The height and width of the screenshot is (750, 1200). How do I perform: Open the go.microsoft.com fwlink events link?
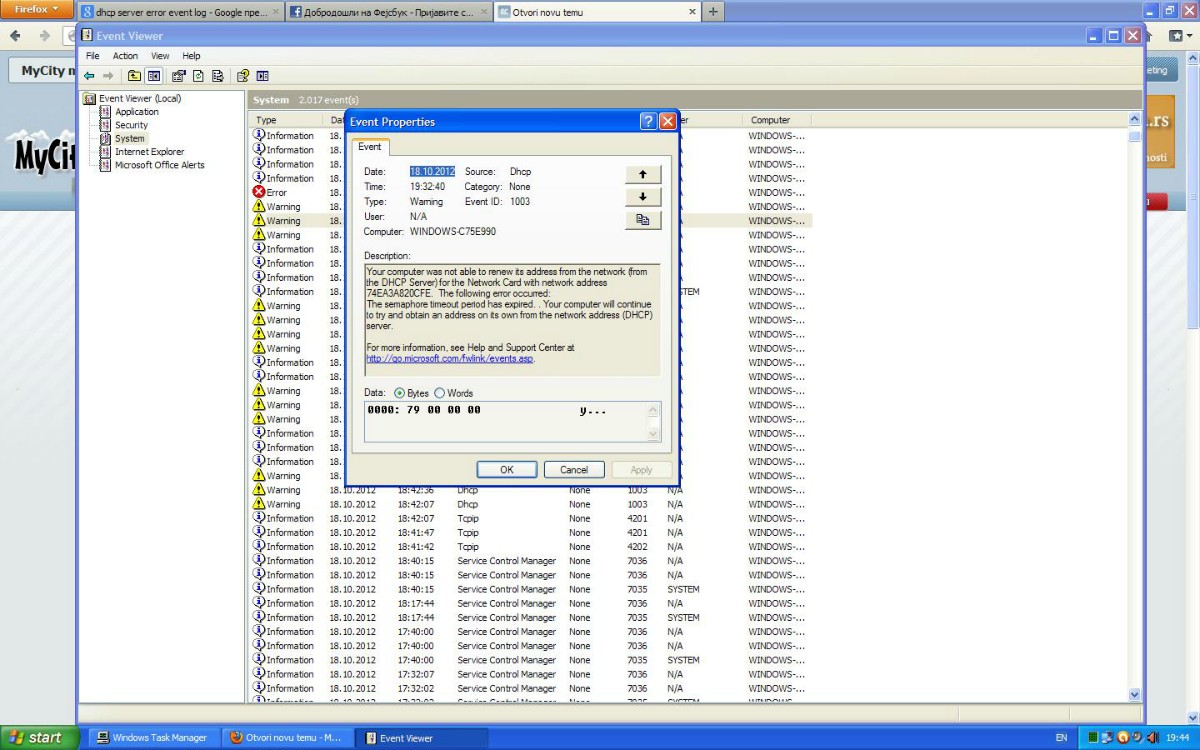(x=450, y=358)
